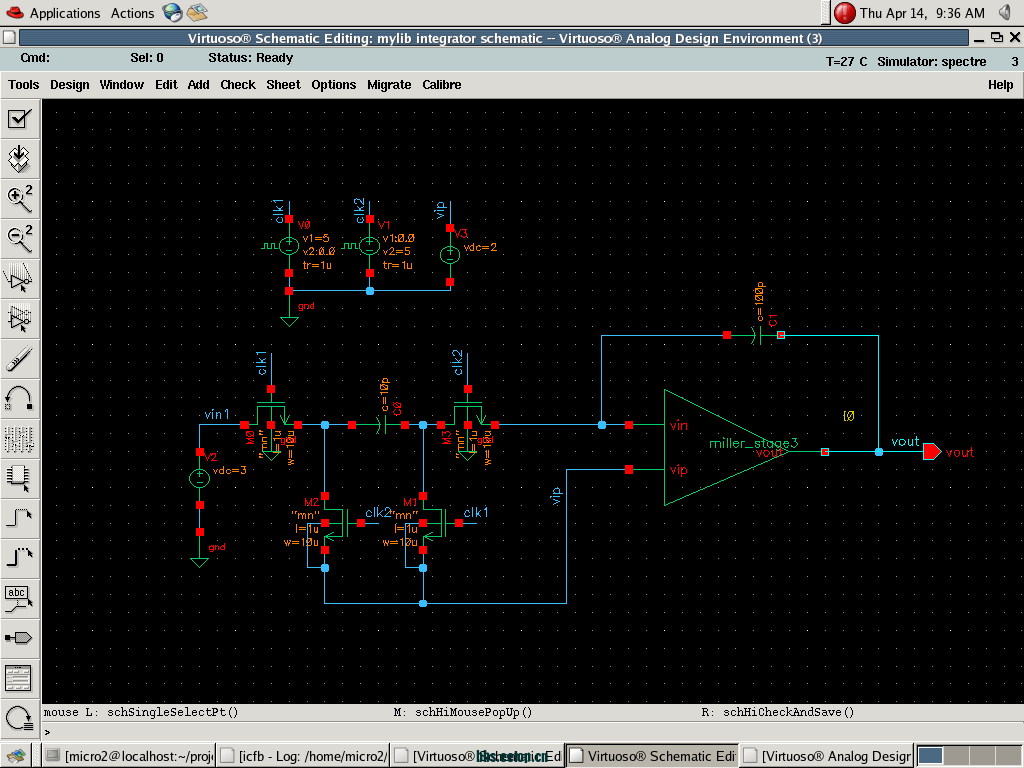
Task: Open mail launcher in top panel
Action: (x=197, y=12)
